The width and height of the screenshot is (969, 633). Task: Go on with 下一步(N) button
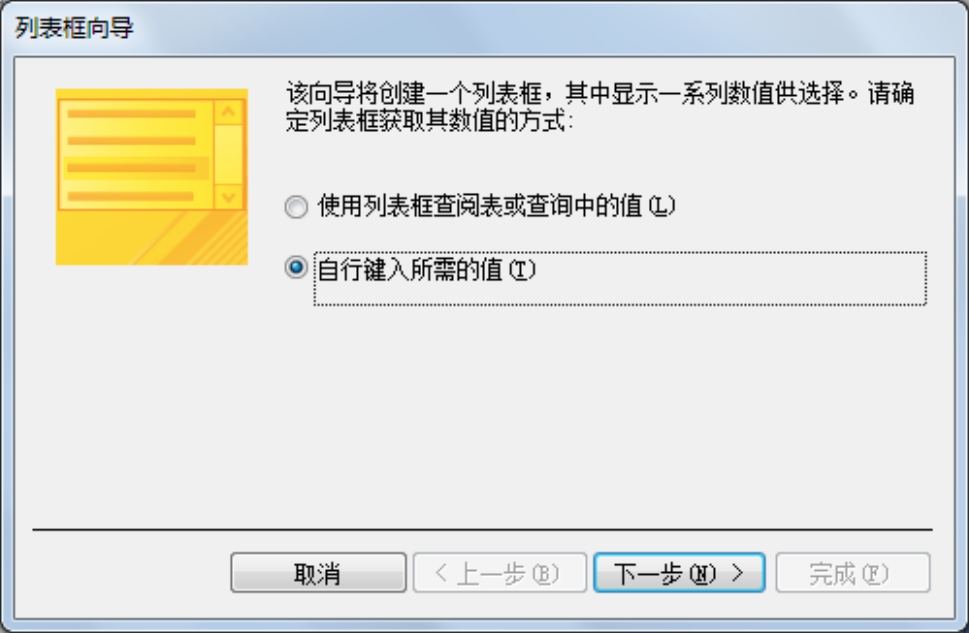coord(679,573)
